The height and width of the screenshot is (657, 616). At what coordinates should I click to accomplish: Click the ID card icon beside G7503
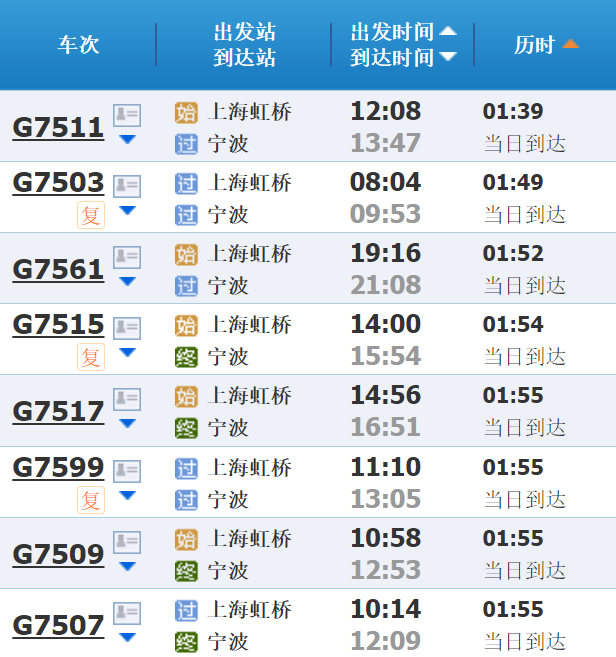click(127, 186)
